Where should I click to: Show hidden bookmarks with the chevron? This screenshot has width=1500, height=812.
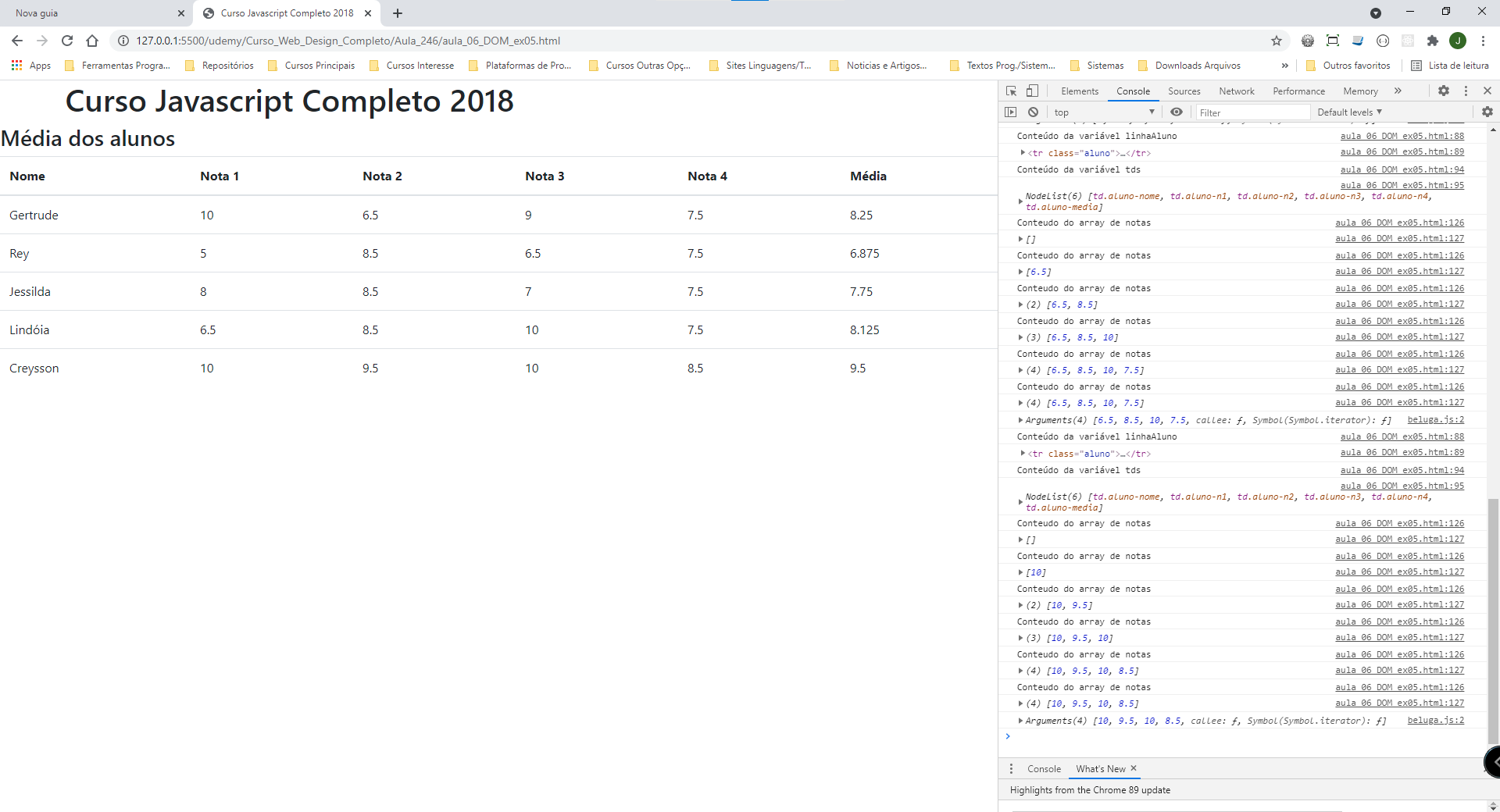click(x=1284, y=66)
